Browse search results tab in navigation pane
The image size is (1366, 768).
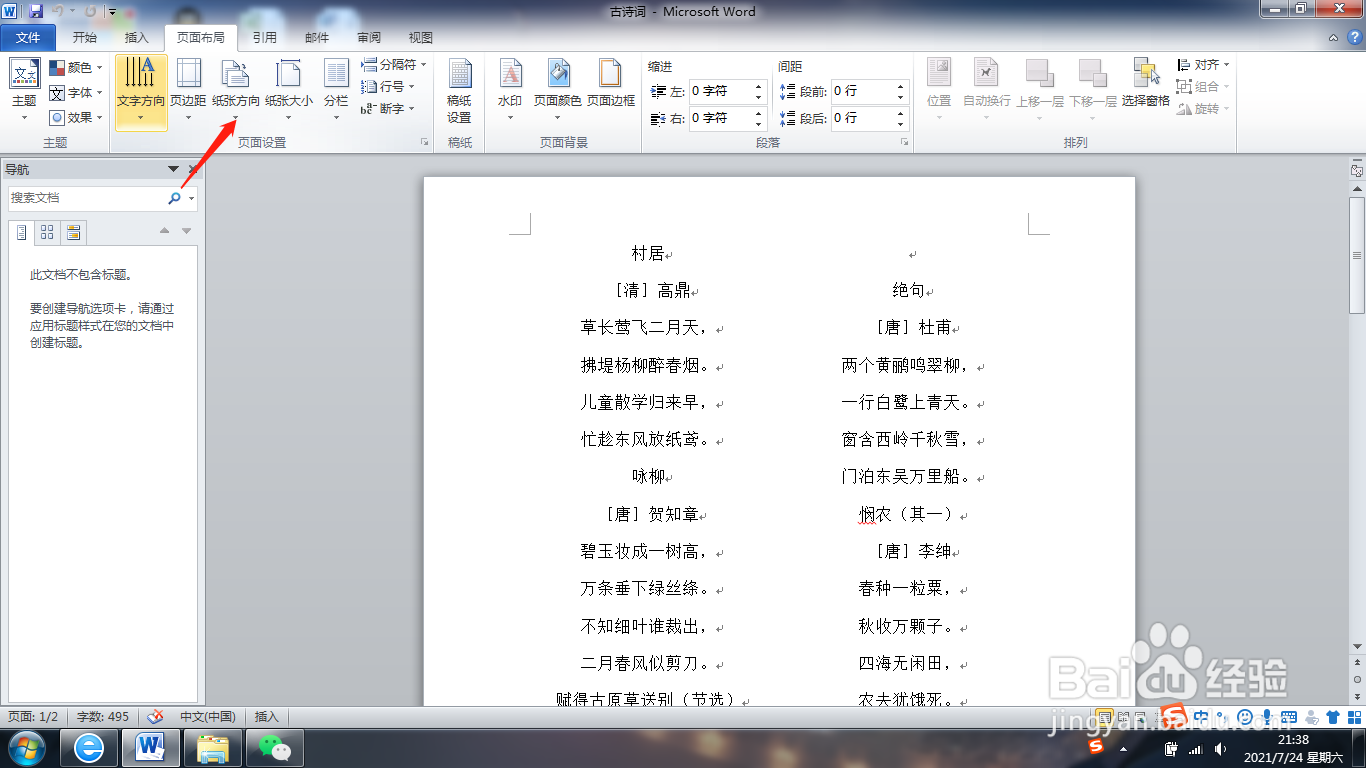click(73, 233)
